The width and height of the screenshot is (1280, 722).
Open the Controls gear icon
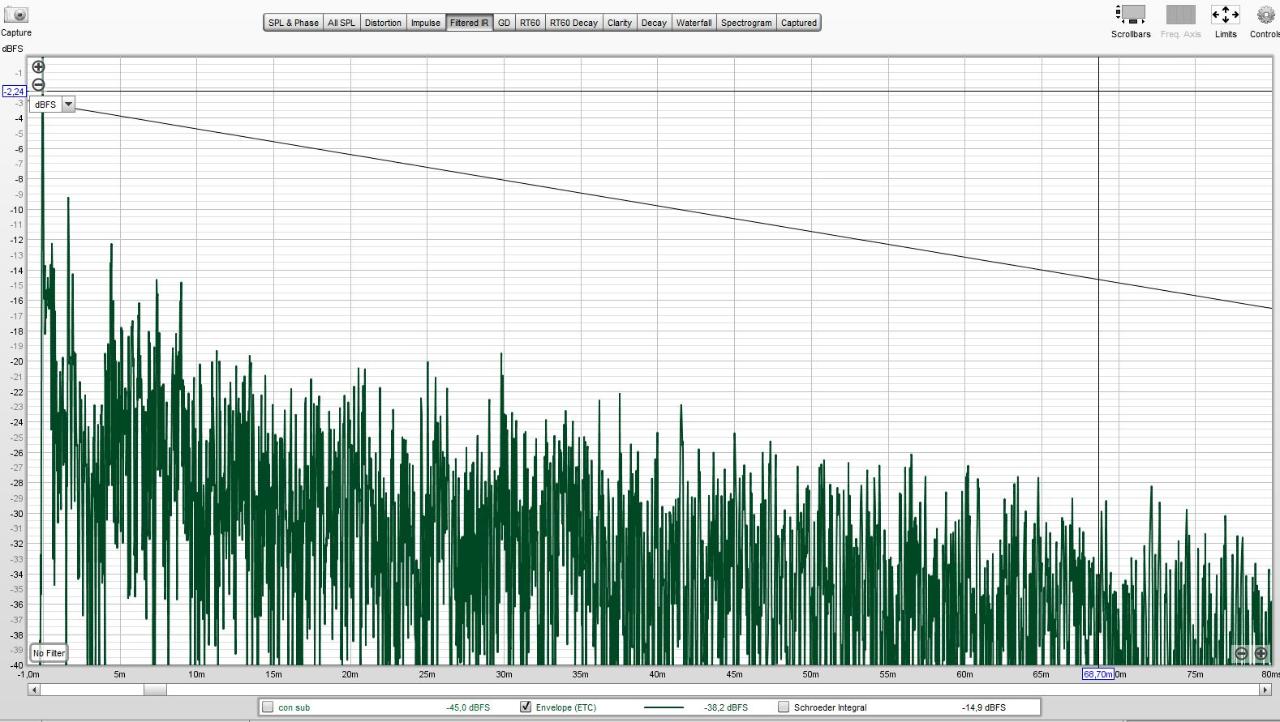point(1266,15)
